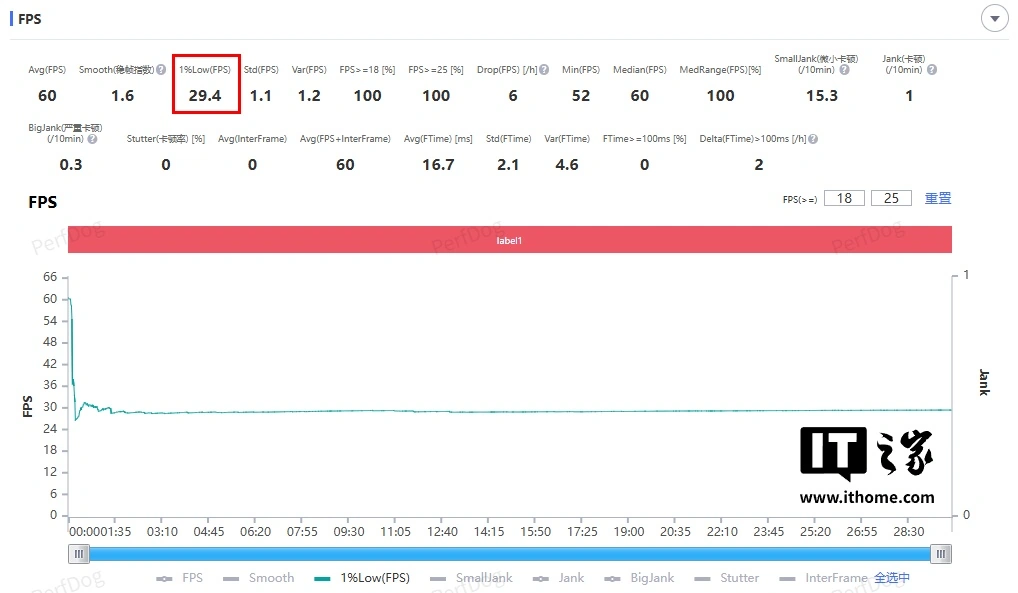Viewport: 1018px width, 593px height.
Task: Click help icon beside Delta(FTime)>100ms
Action: tap(813, 139)
